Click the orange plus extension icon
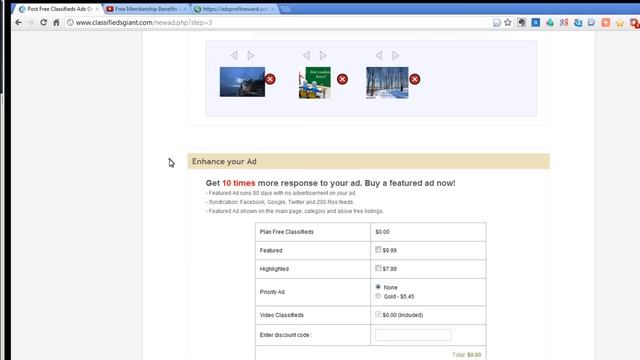This screenshot has width=640, height=360. click(x=606, y=22)
